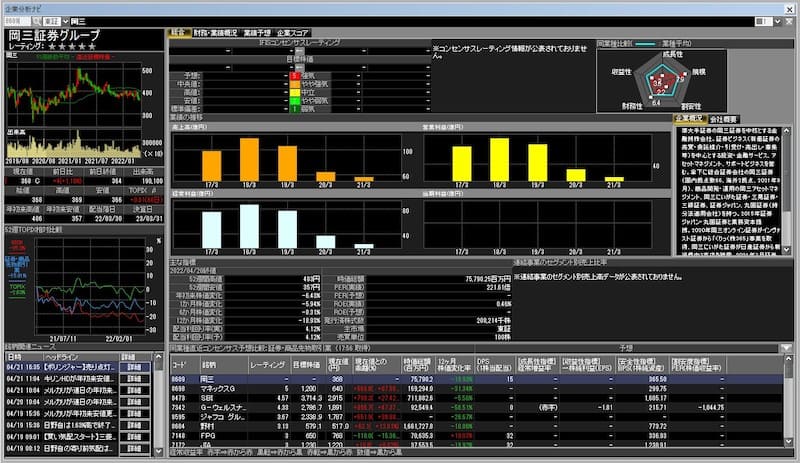Select the FPG row in comparison table
The height and width of the screenshot is (463, 800).
point(476,435)
